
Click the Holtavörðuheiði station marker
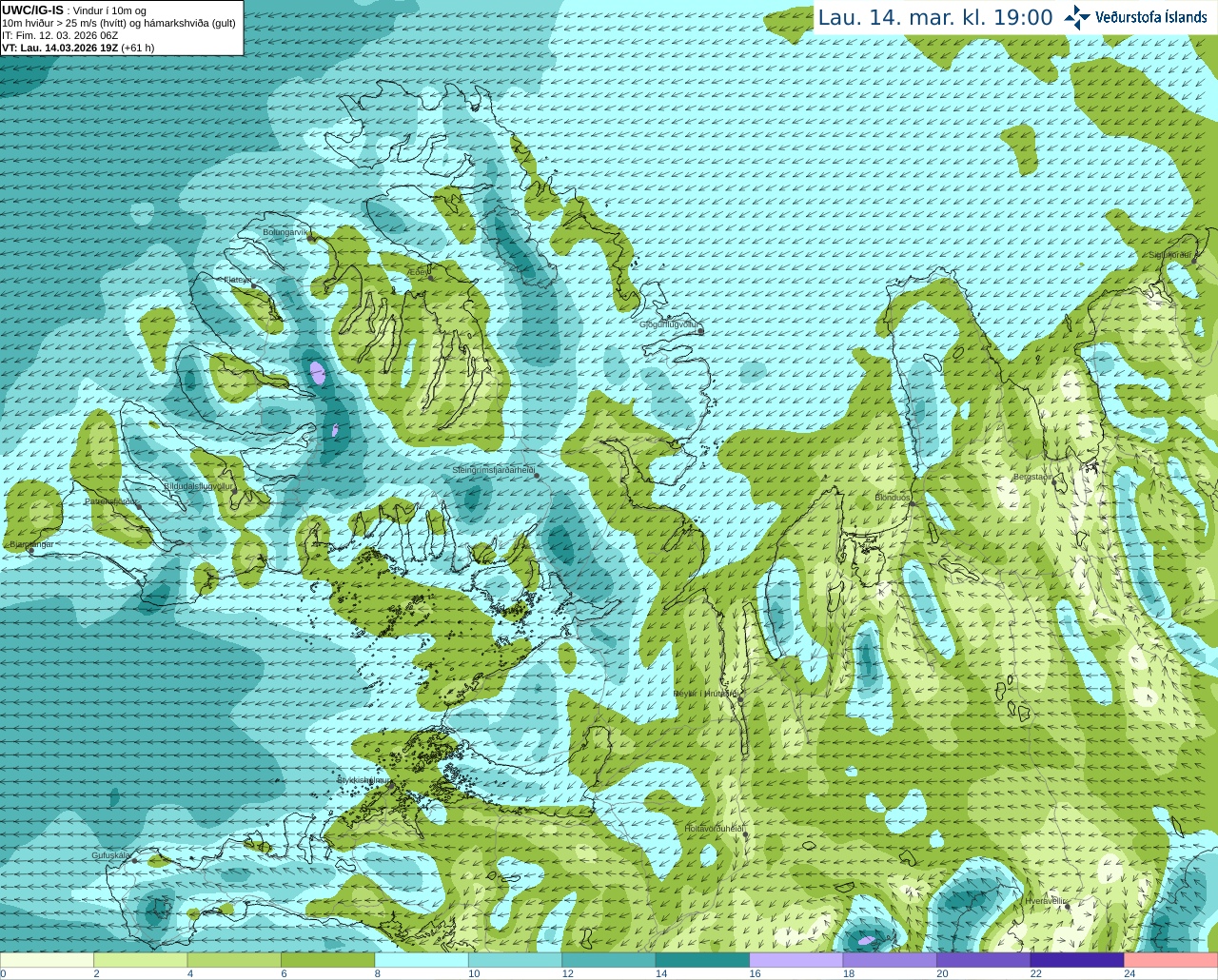click(745, 835)
